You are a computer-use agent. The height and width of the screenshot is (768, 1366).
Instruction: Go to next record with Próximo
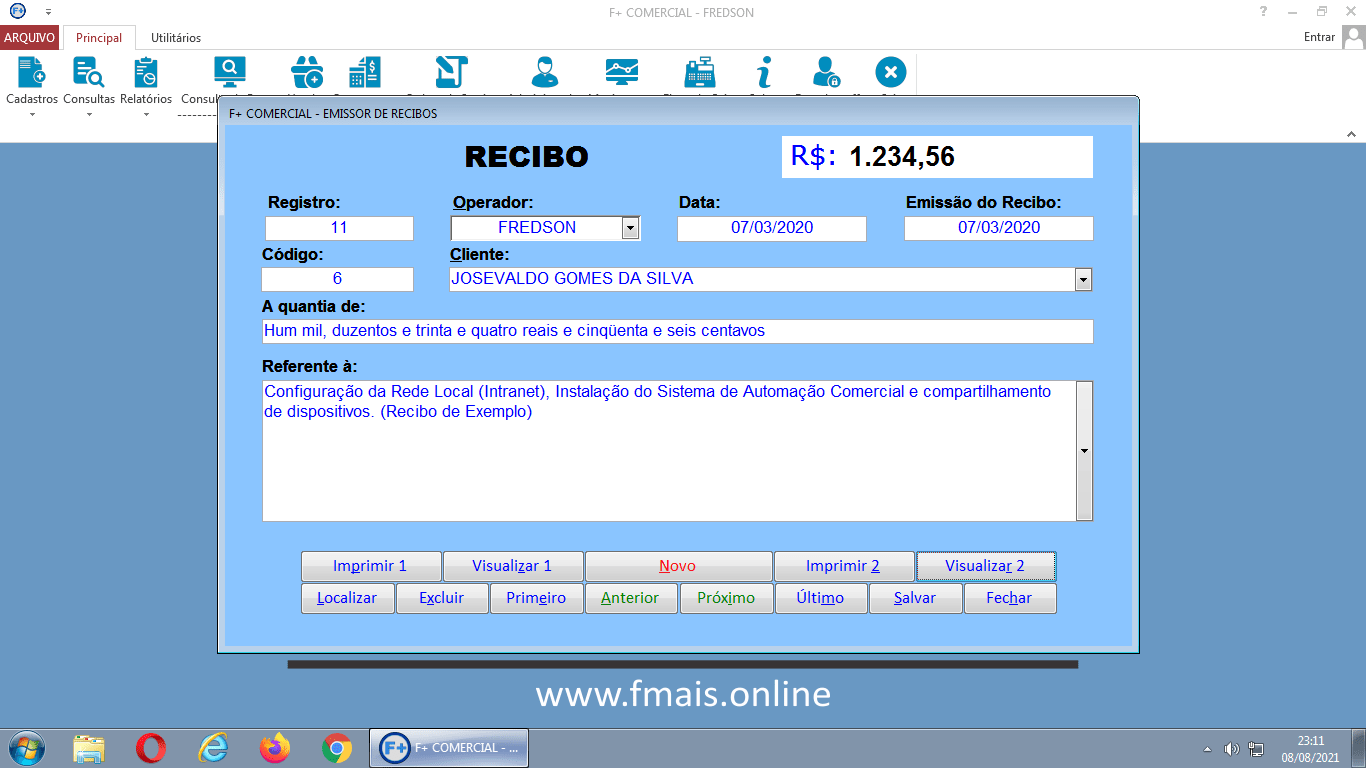pos(726,598)
